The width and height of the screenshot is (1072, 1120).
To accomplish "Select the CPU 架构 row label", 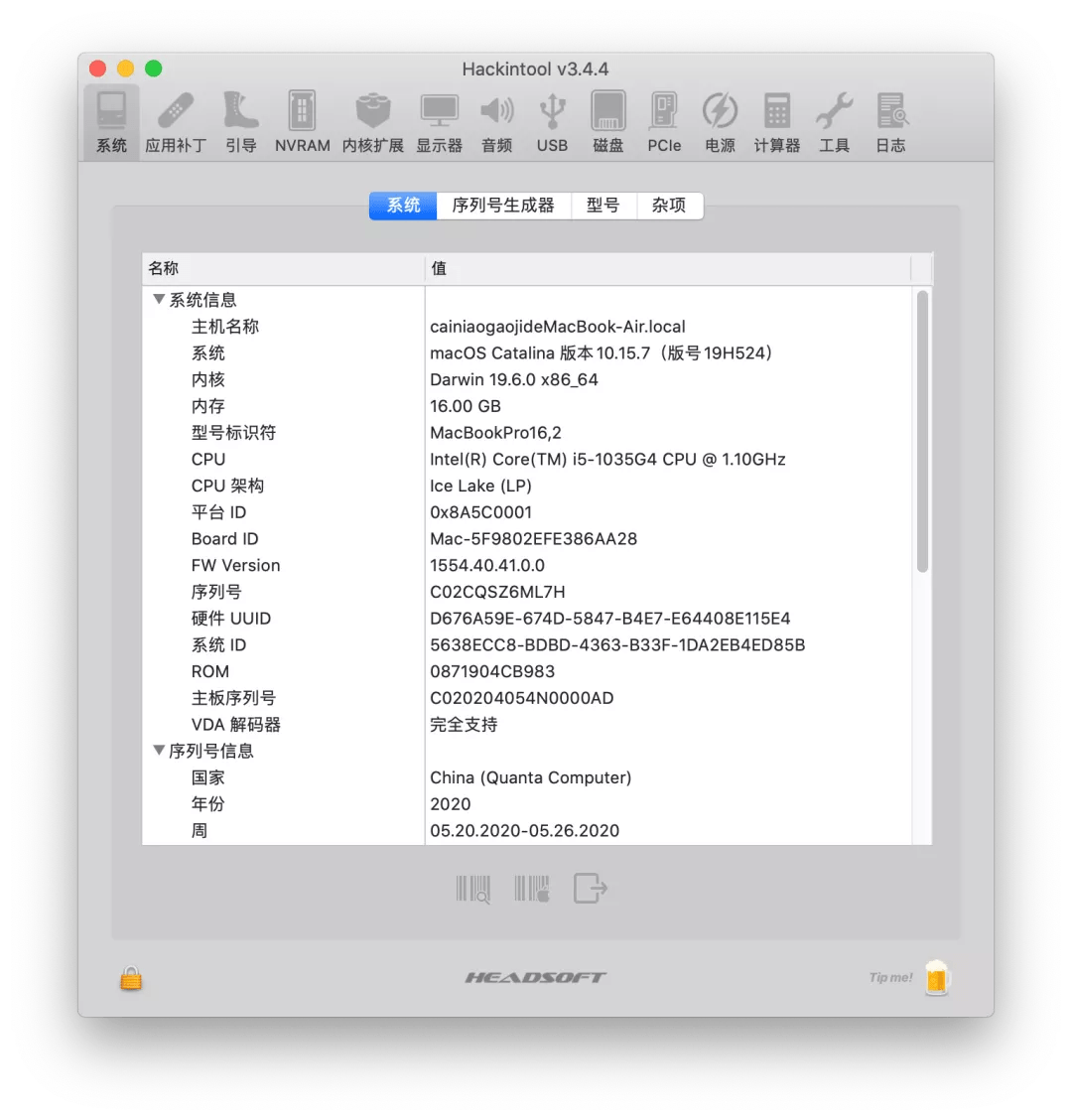I will [x=228, y=486].
